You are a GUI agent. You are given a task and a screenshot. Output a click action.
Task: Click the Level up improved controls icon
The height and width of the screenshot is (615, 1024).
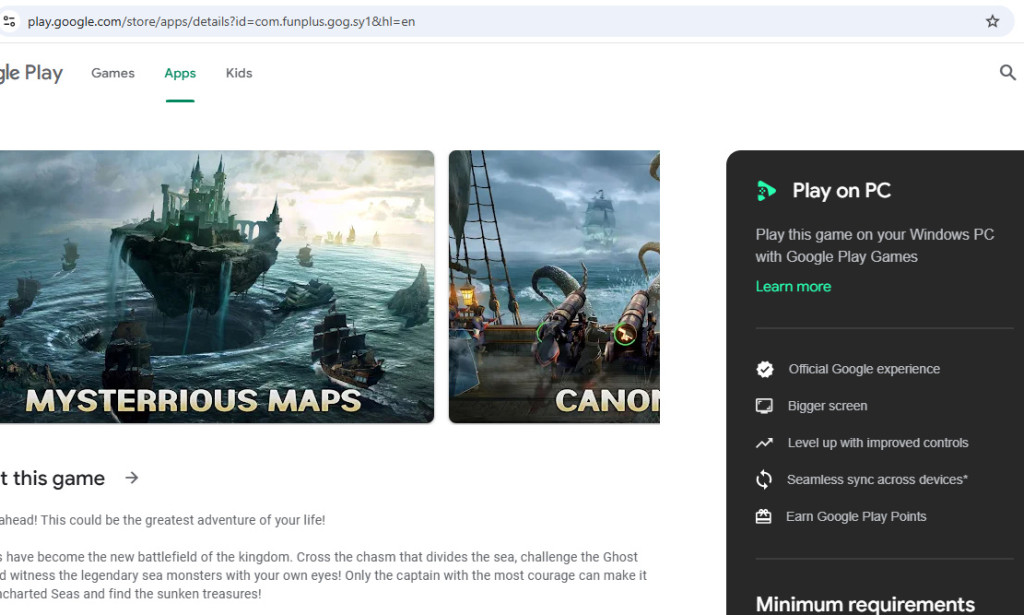[765, 442]
